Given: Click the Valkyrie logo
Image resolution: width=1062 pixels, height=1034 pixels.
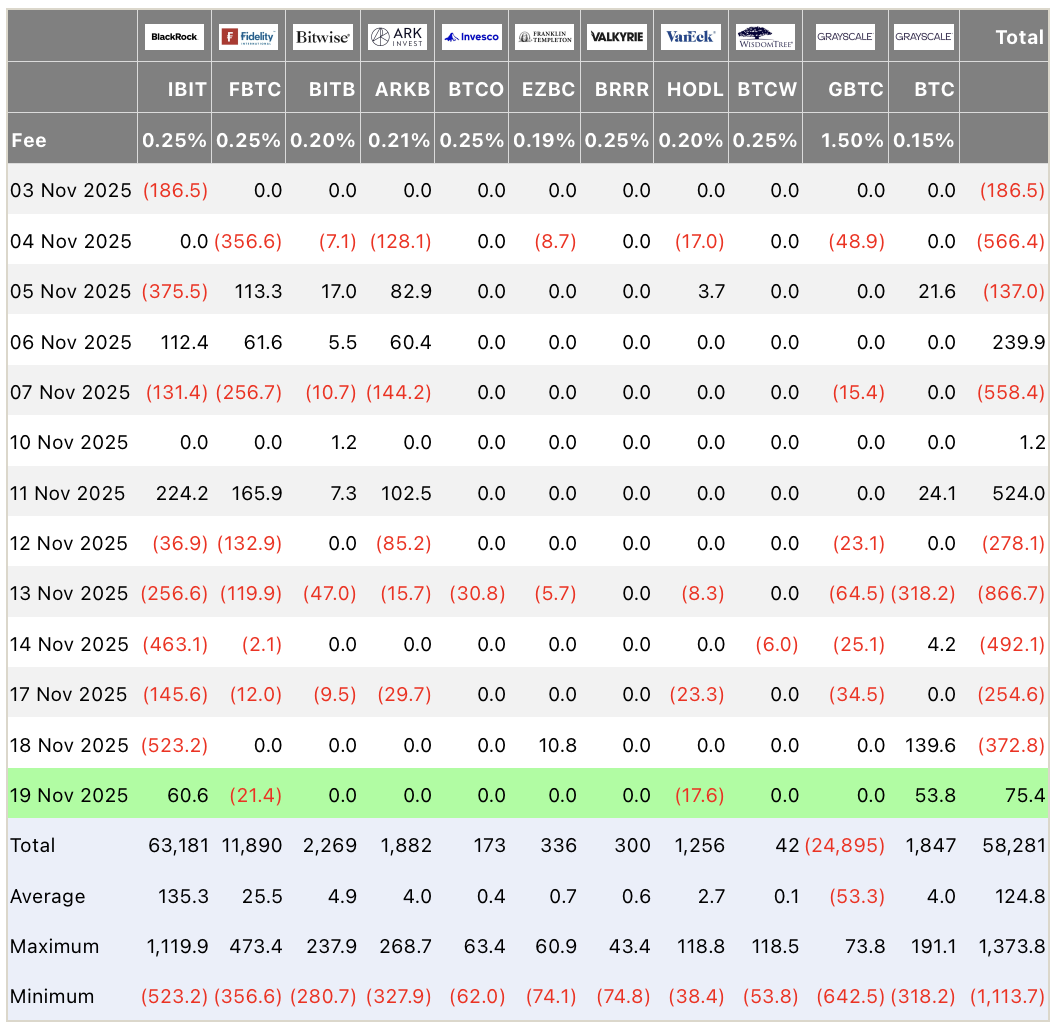Looking at the screenshot, I should (617, 38).
